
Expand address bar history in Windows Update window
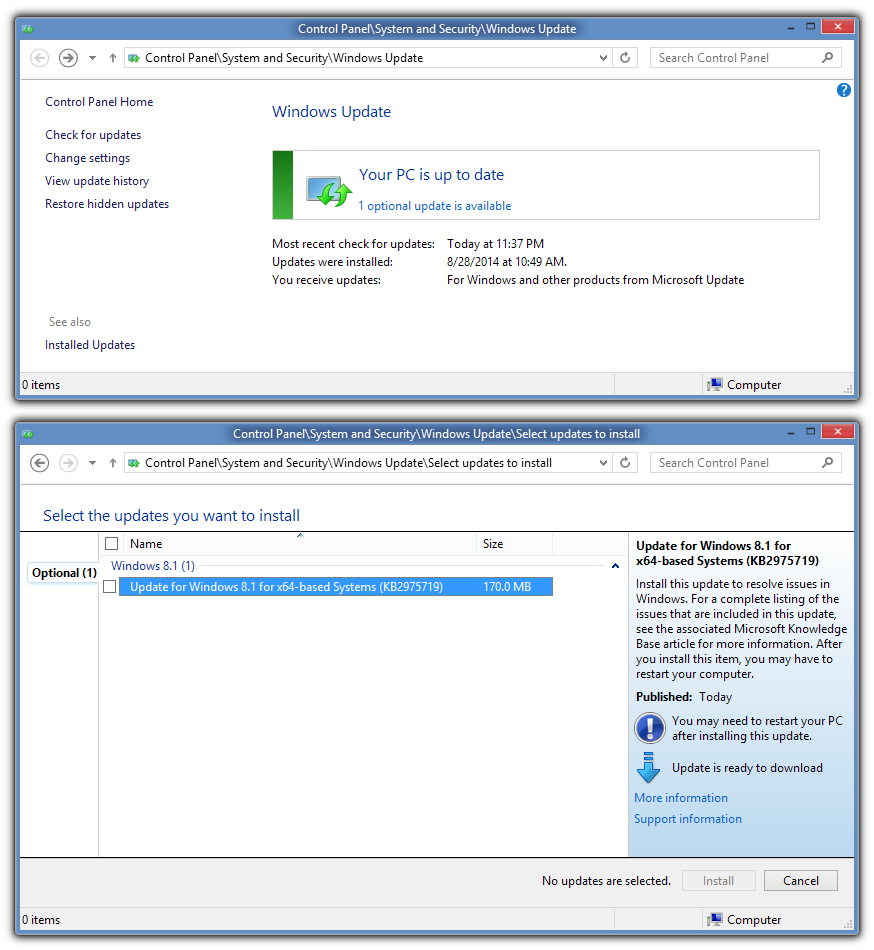pyautogui.click(x=603, y=58)
